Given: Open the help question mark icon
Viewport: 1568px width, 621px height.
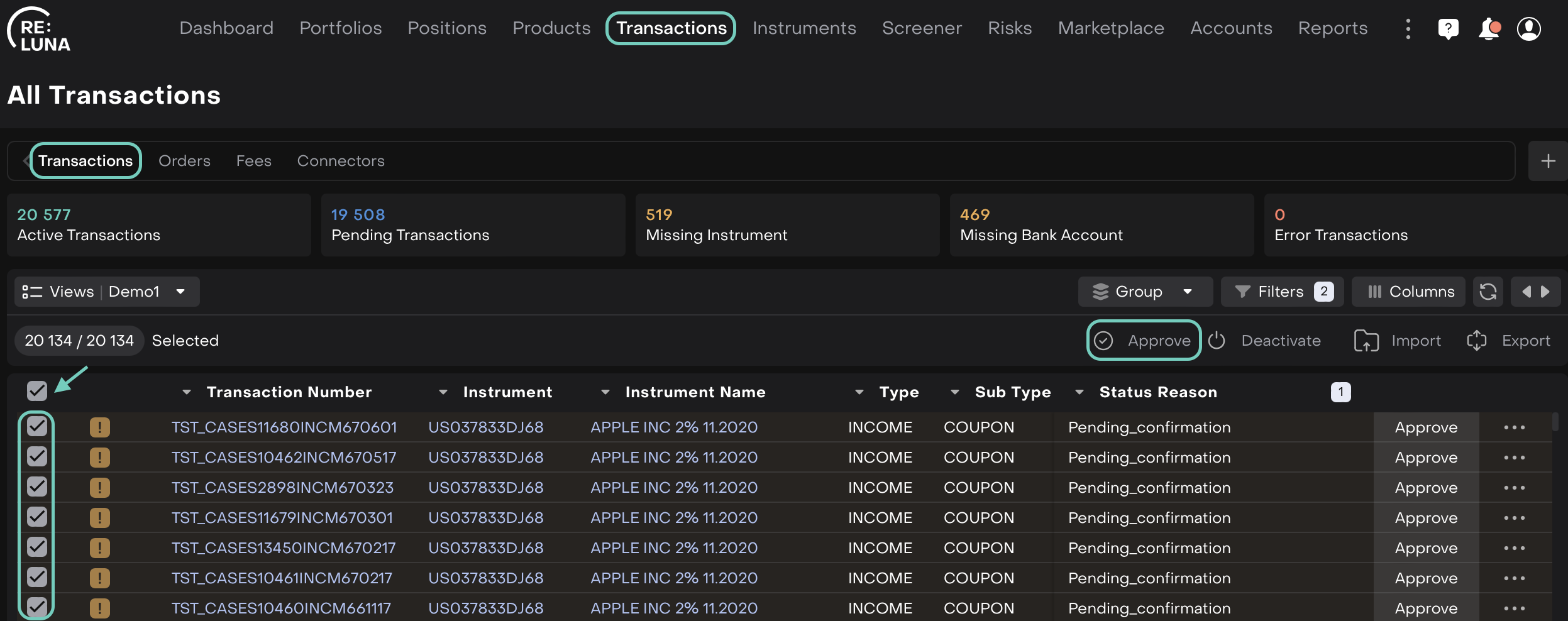Looking at the screenshot, I should tap(1448, 28).
